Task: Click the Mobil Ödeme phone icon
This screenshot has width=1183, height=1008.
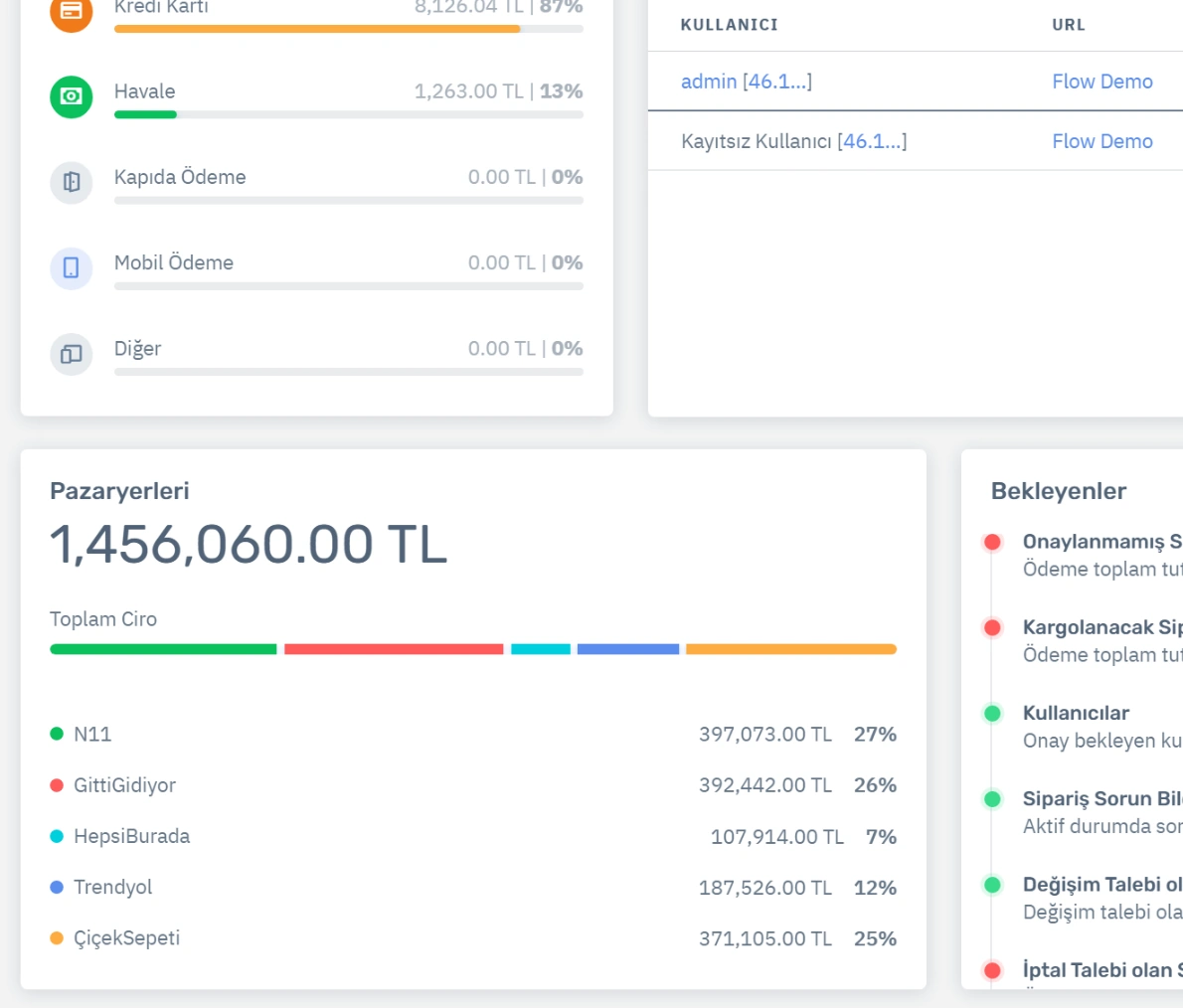Action: (71, 267)
